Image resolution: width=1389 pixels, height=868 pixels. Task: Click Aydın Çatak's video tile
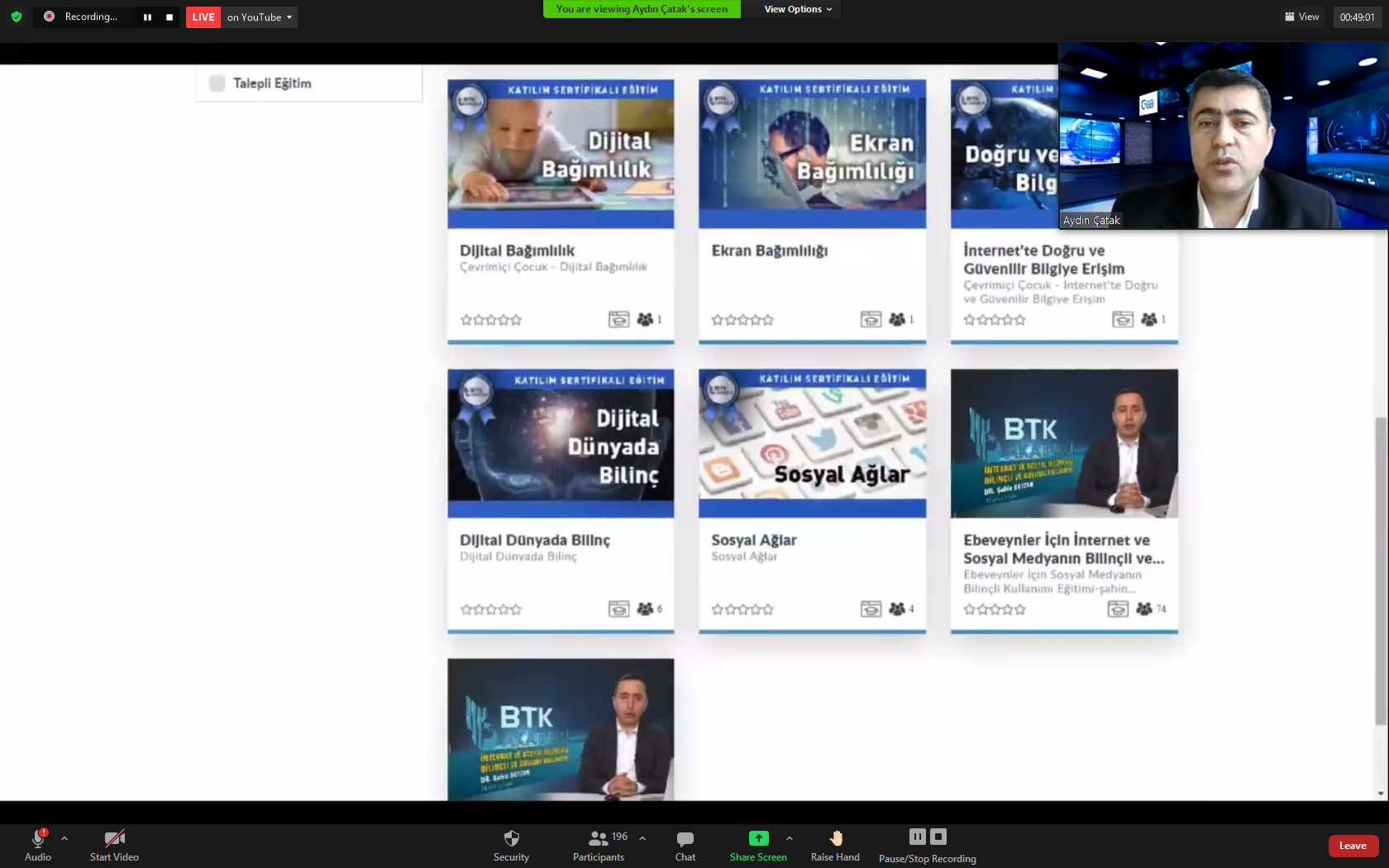click(1224, 136)
